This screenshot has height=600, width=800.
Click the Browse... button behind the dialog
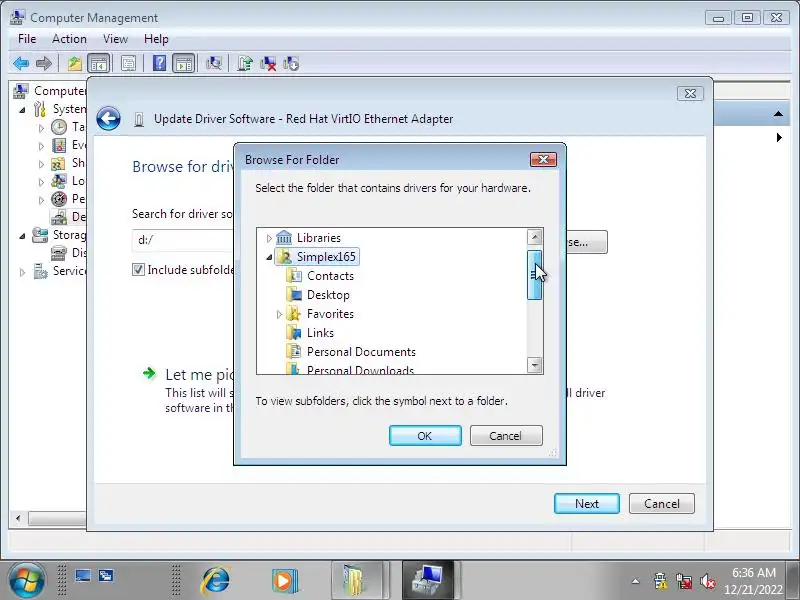click(586, 242)
